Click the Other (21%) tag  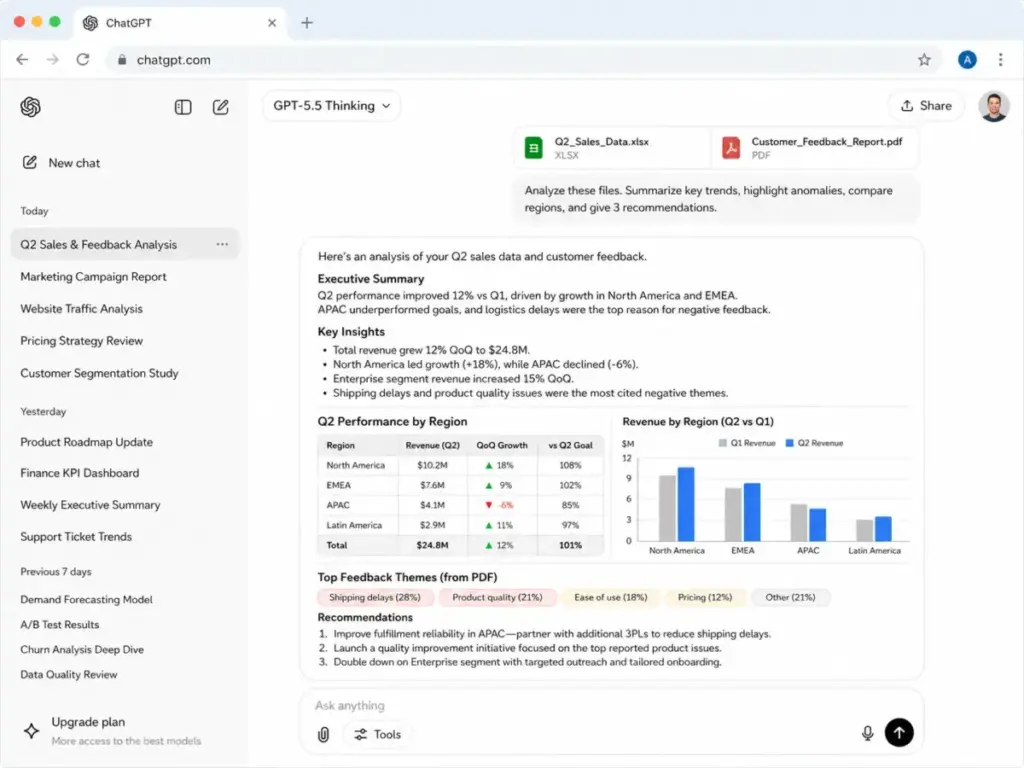[790, 598]
